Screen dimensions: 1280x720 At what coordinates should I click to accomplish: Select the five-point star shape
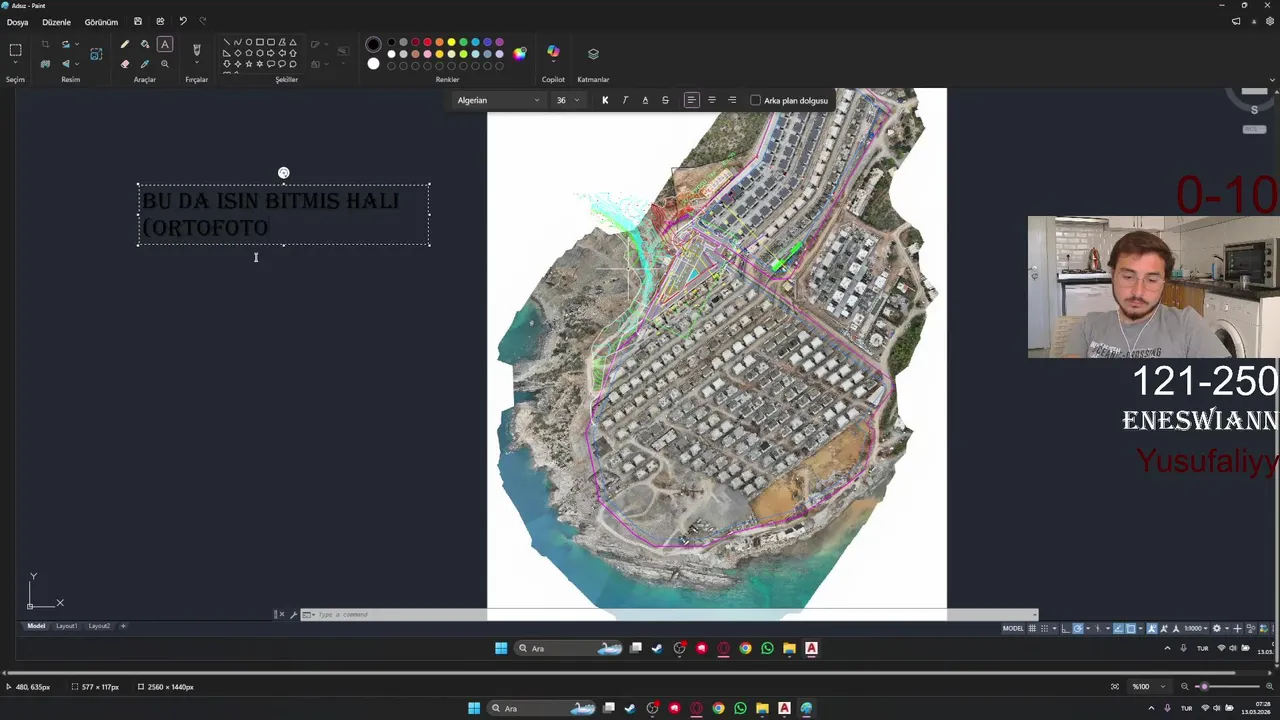[x=249, y=64]
